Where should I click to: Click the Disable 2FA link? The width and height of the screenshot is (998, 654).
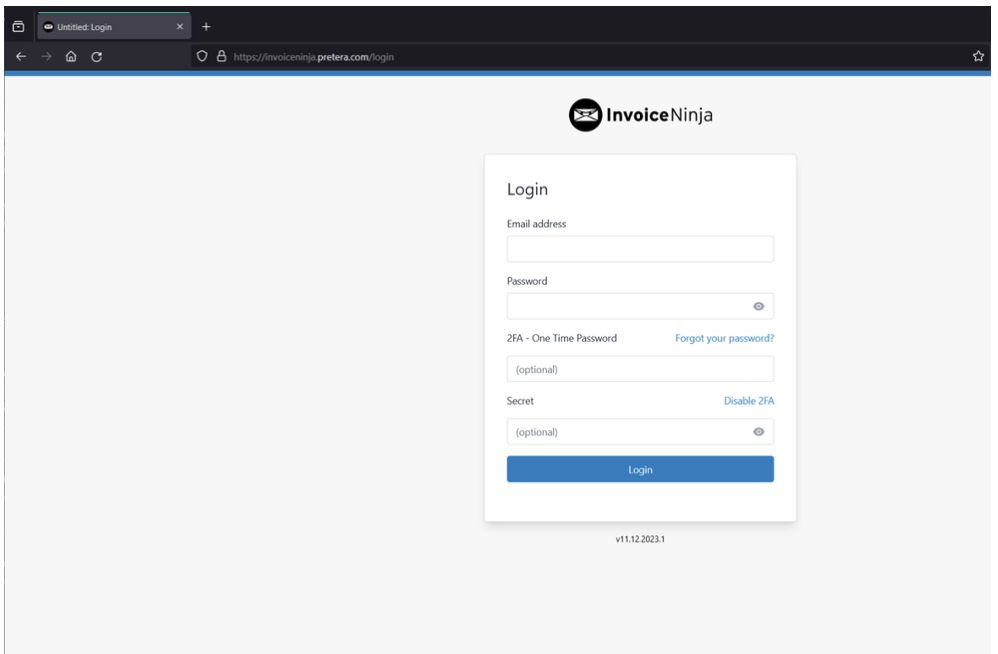[x=749, y=401]
